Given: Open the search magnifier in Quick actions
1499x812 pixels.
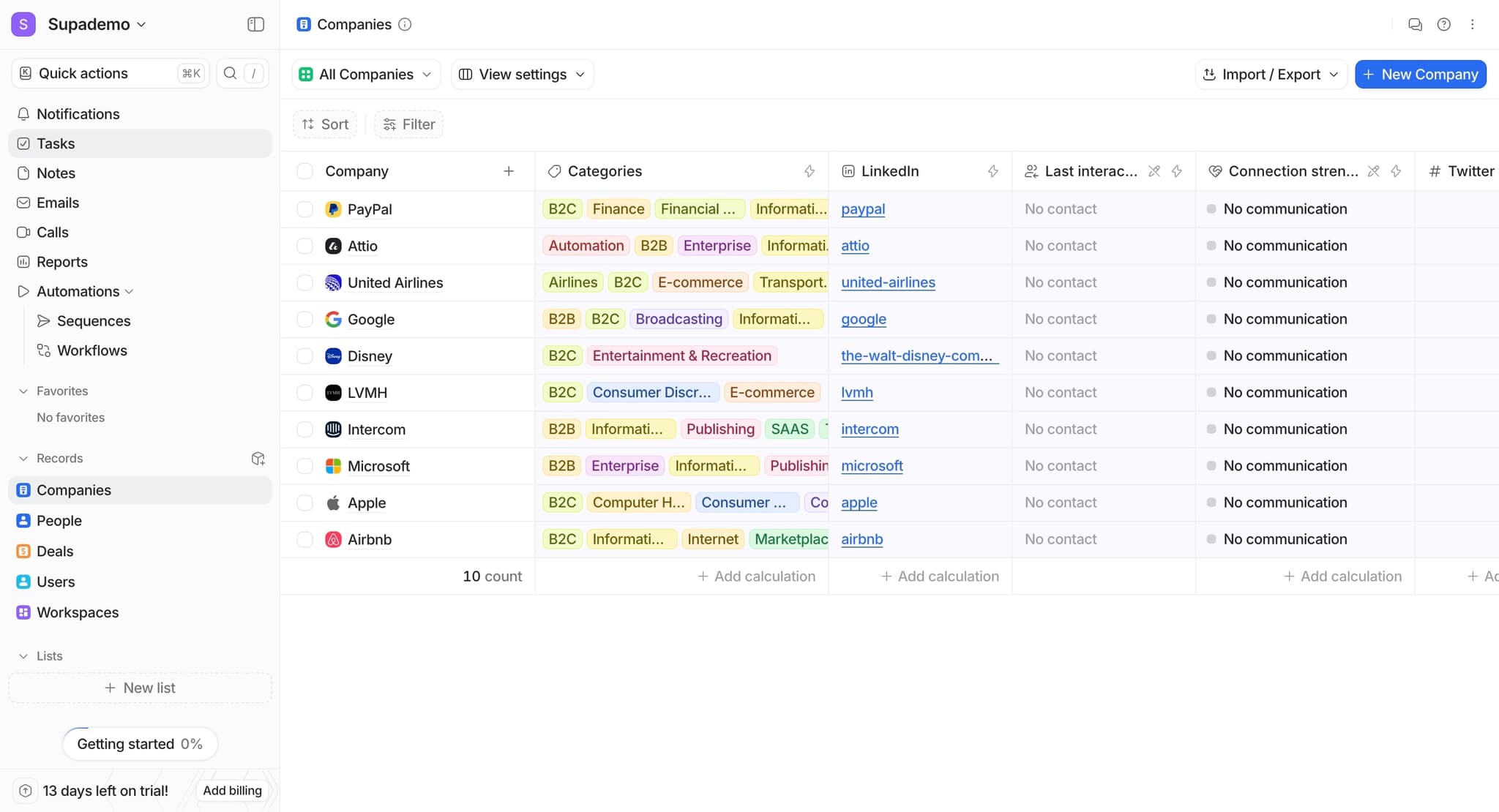Looking at the screenshot, I should [x=230, y=73].
